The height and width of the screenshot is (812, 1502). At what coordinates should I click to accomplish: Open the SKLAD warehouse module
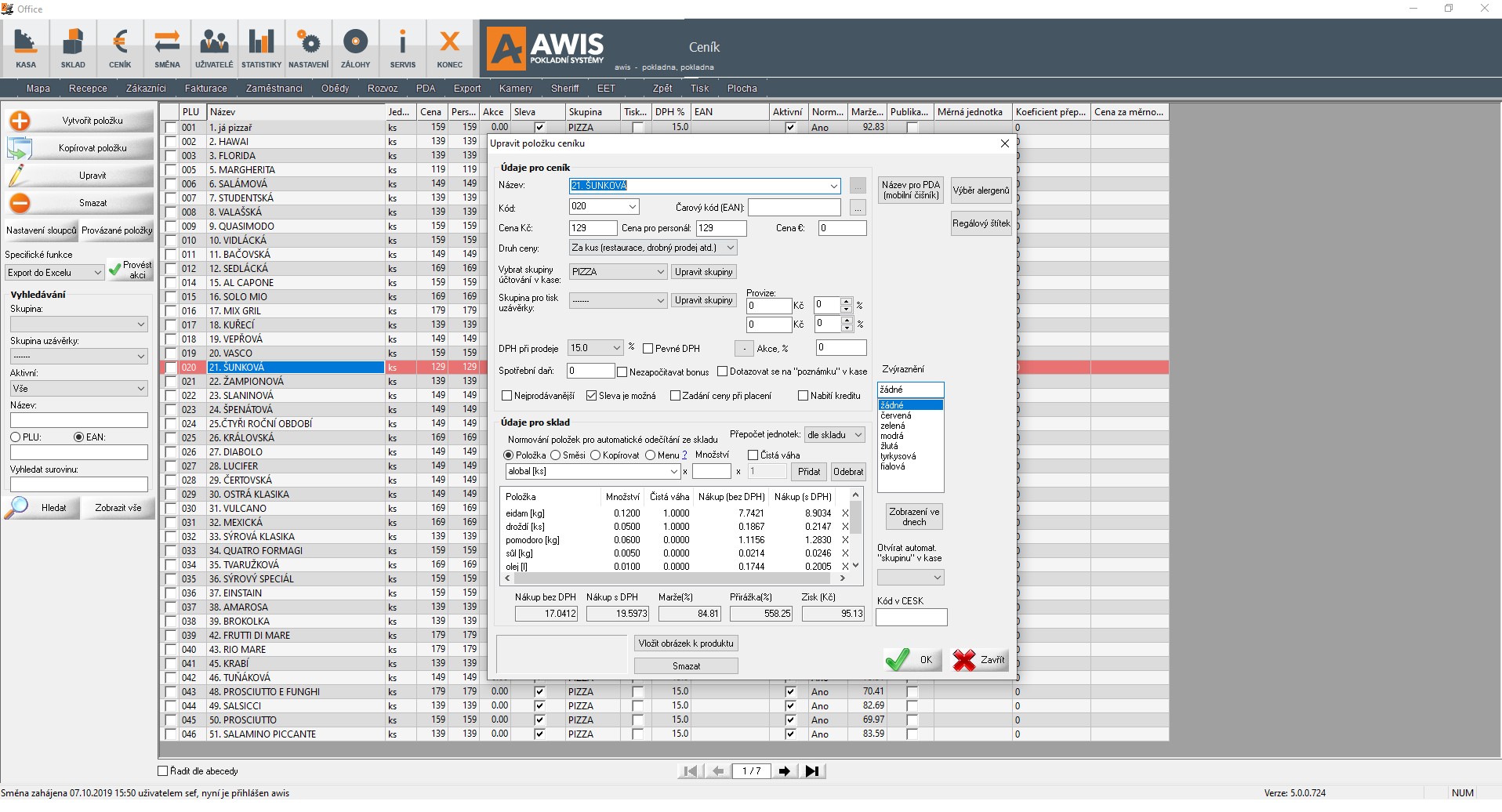point(73,48)
